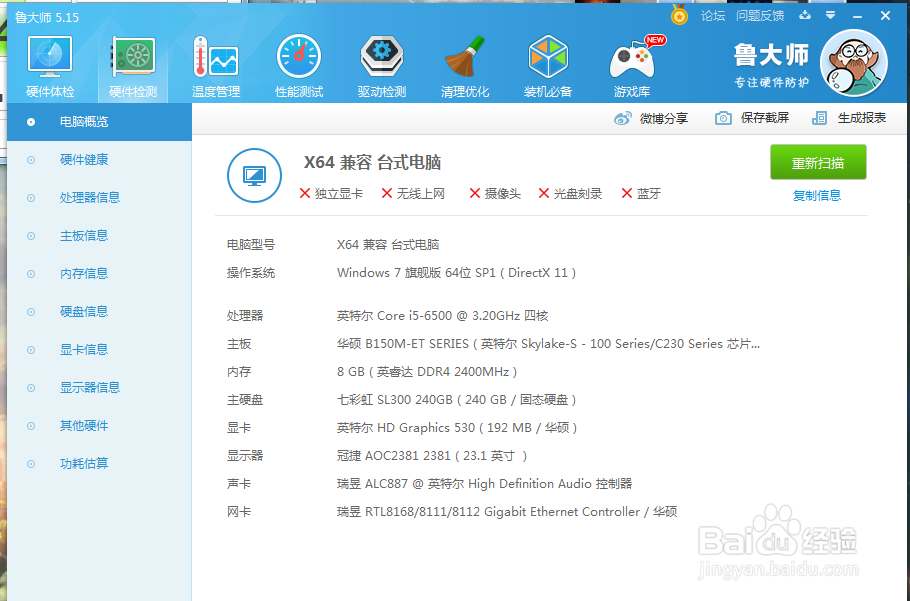The height and width of the screenshot is (601, 910).
Task: Click the camera icon for 保存截屏
Action: 724,118
